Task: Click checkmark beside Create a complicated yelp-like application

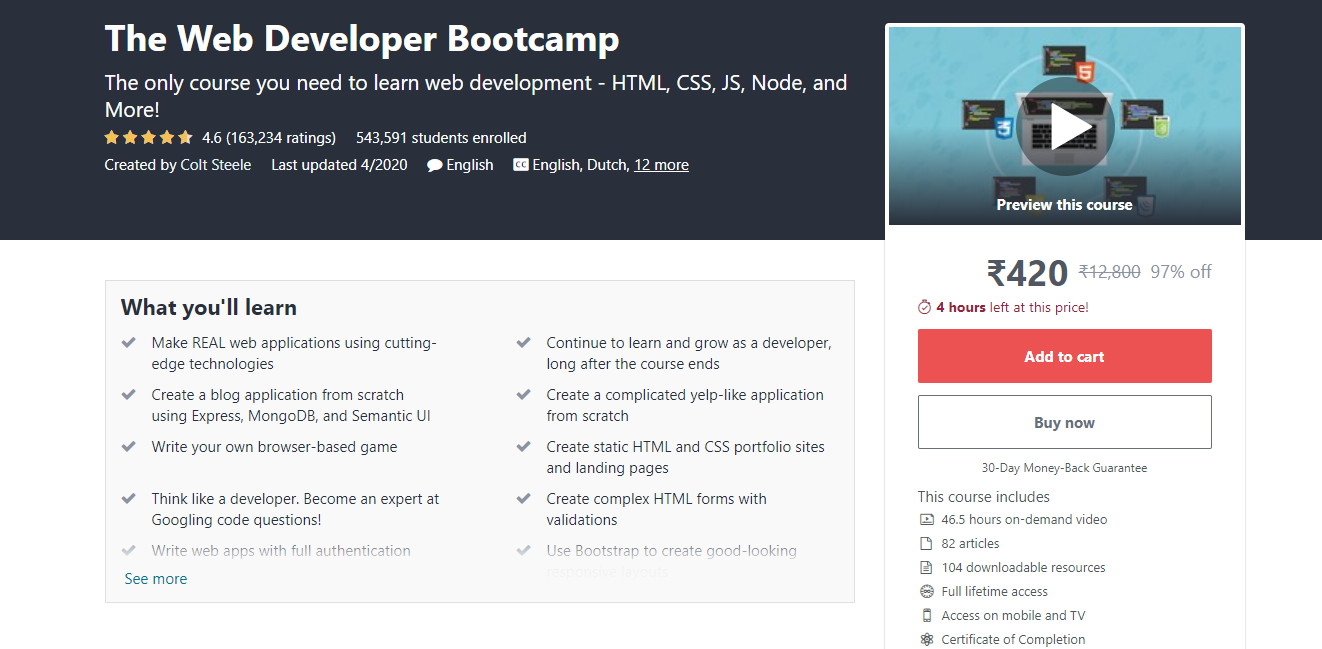Action: [524, 394]
